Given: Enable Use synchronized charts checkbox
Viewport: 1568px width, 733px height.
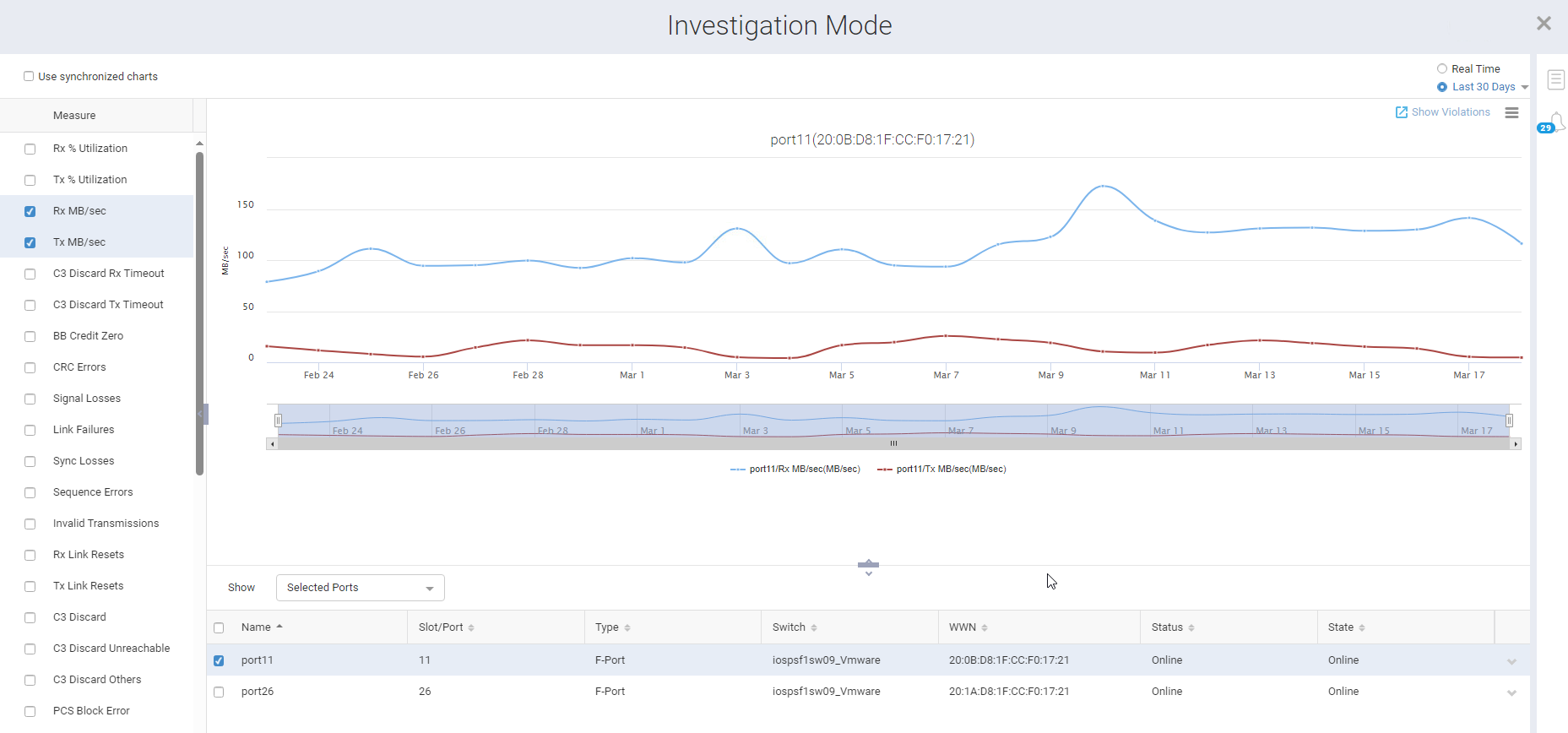Looking at the screenshot, I should pyautogui.click(x=29, y=76).
